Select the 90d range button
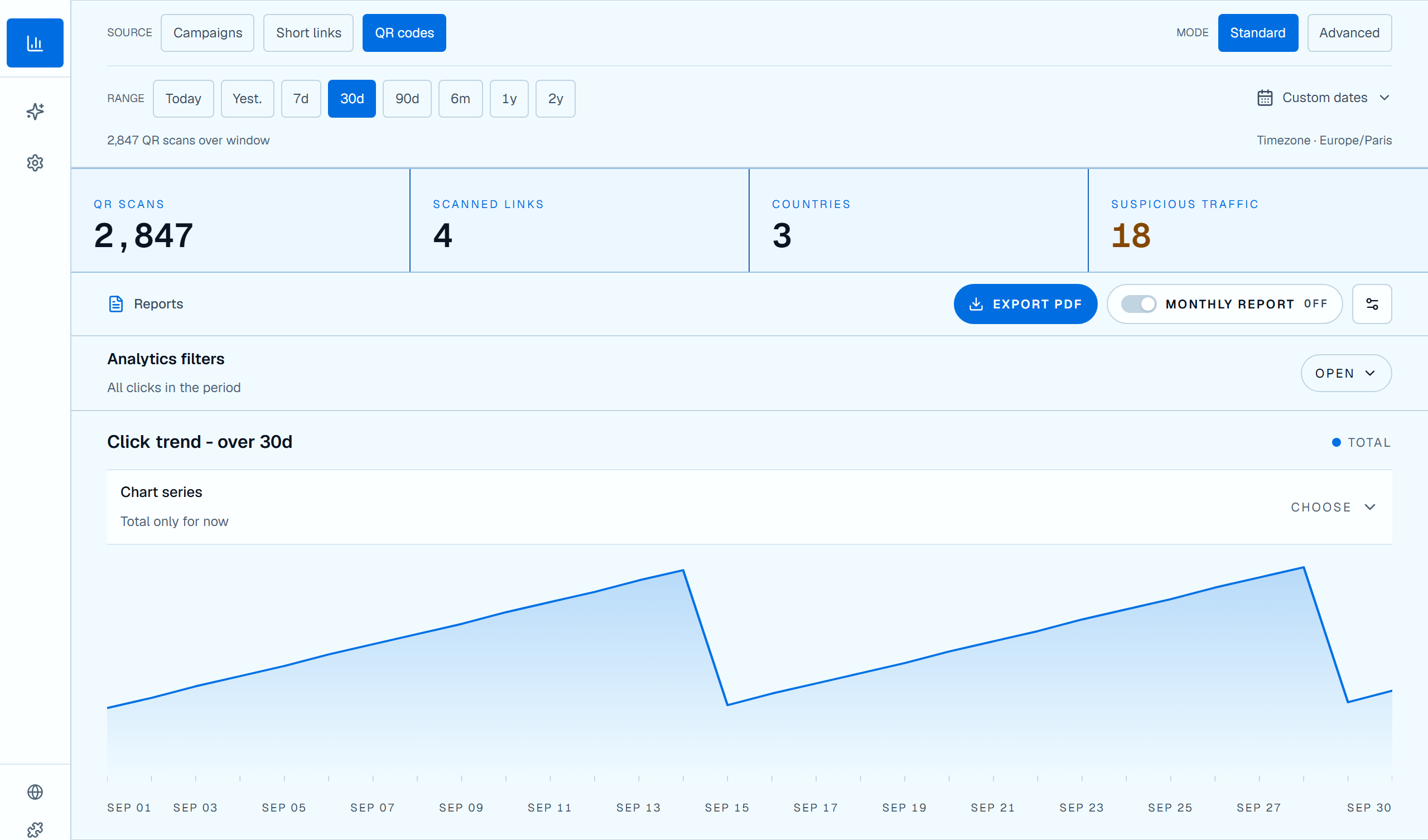This screenshot has width=1428, height=840. click(x=407, y=99)
